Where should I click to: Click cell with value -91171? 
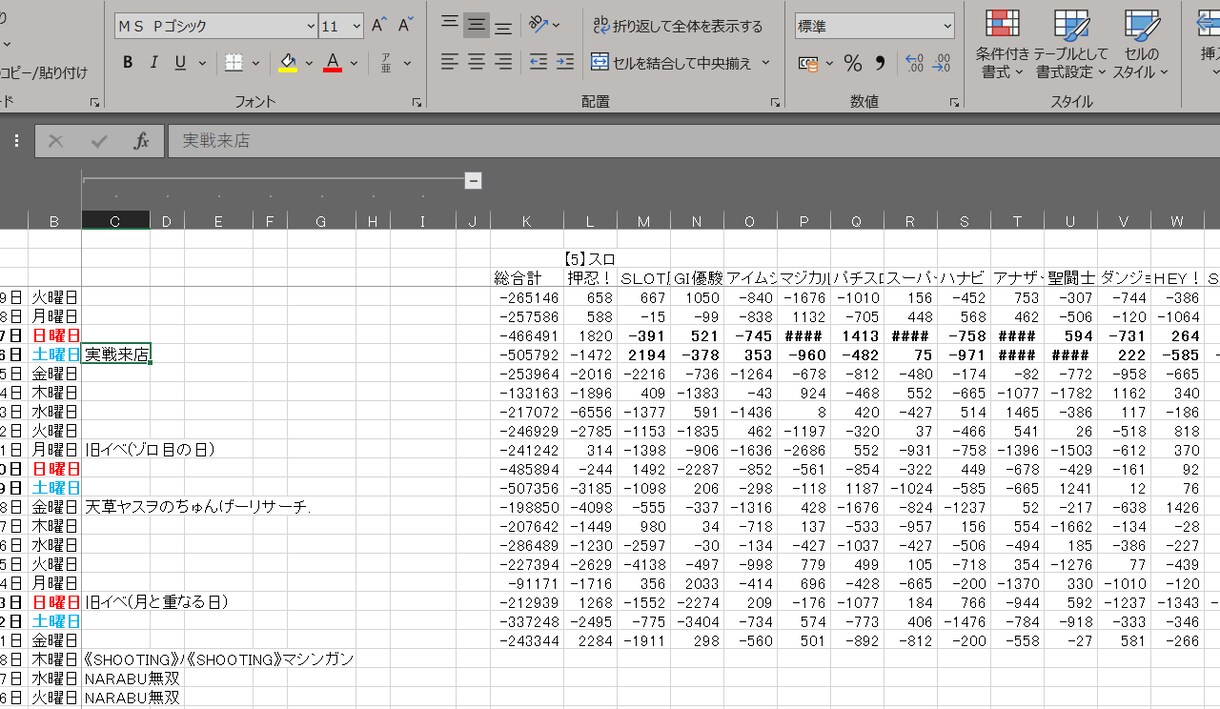pos(526,582)
